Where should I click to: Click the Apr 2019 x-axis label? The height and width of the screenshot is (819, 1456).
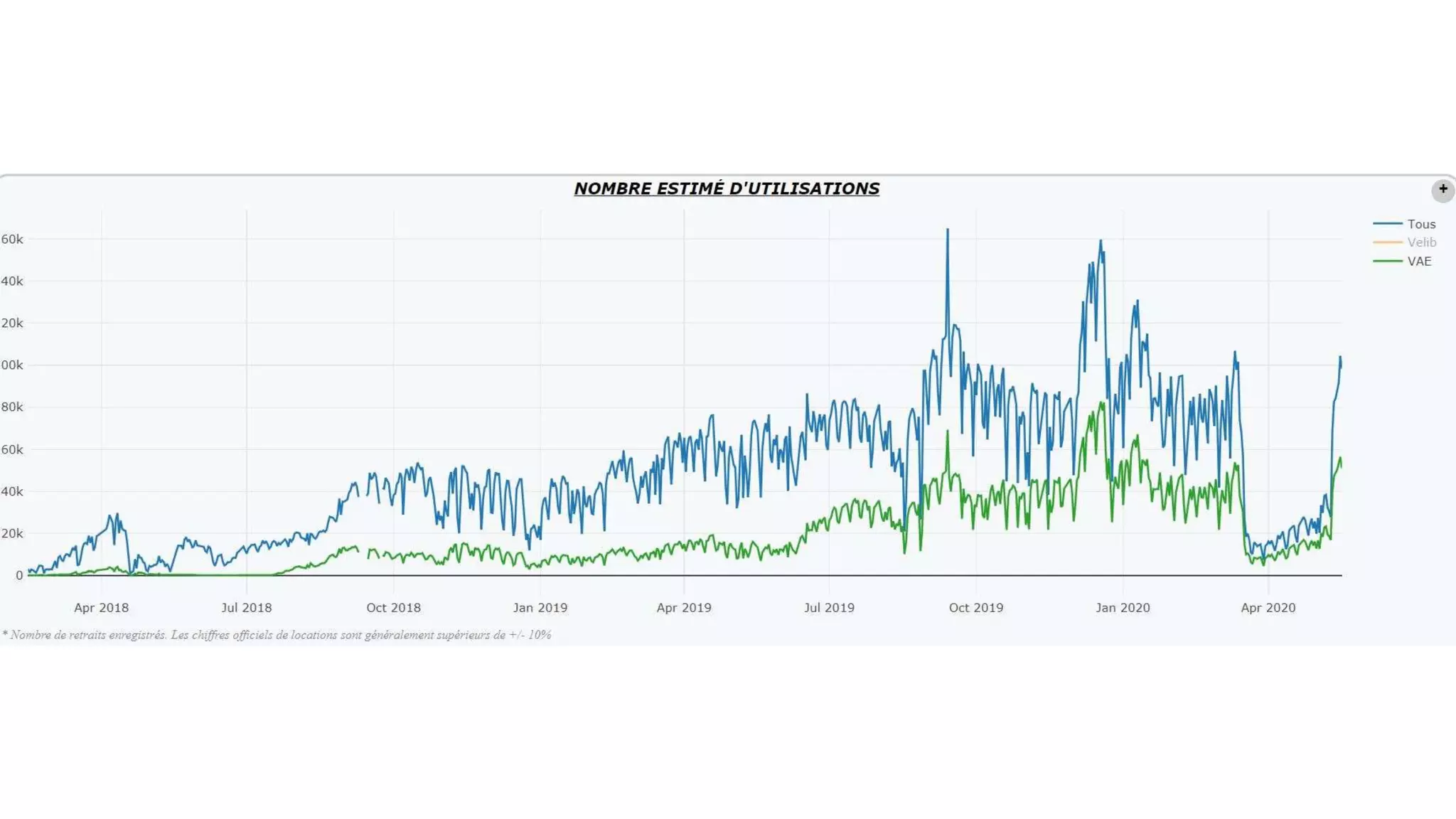tap(684, 608)
